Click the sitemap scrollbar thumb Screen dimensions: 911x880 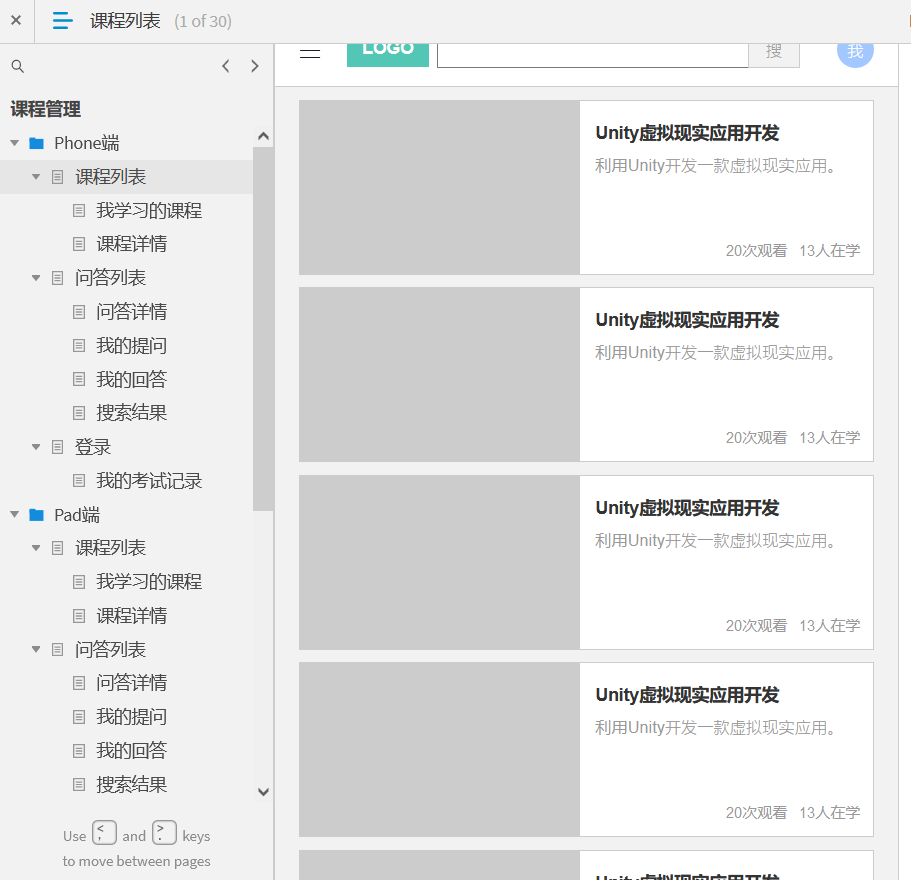click(263, 329)
